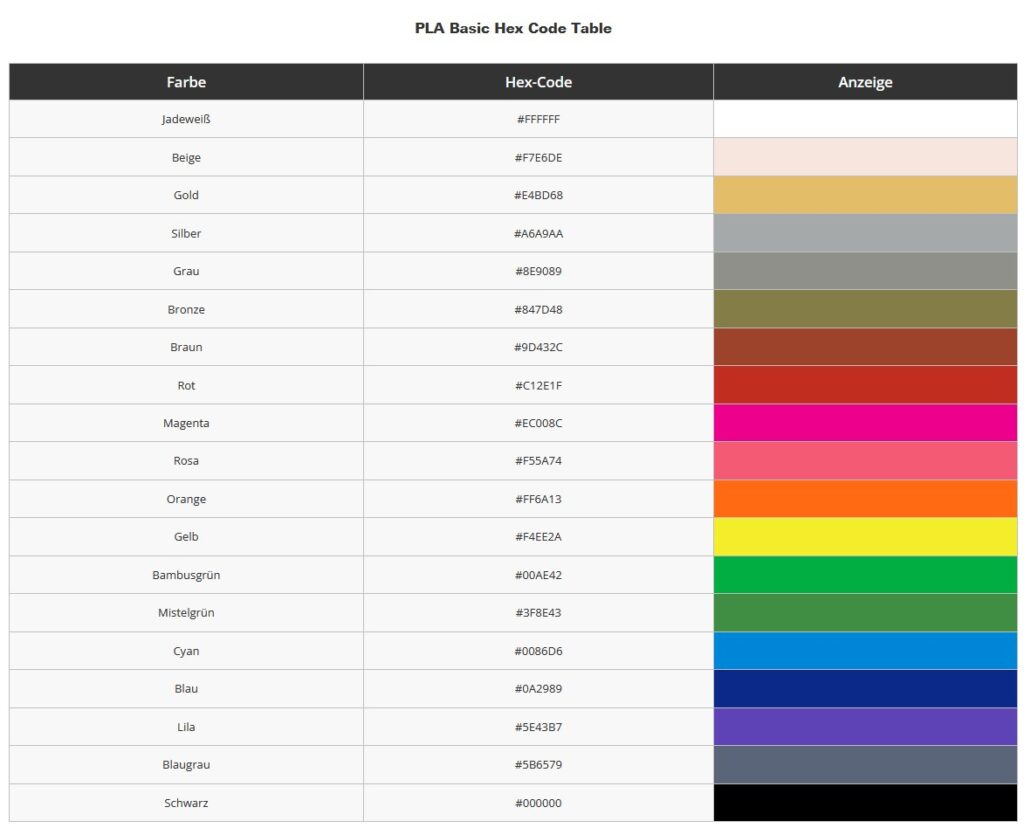Select hex code #3F8E43
The image size is (1024, 828).
[x=538, y=613]
